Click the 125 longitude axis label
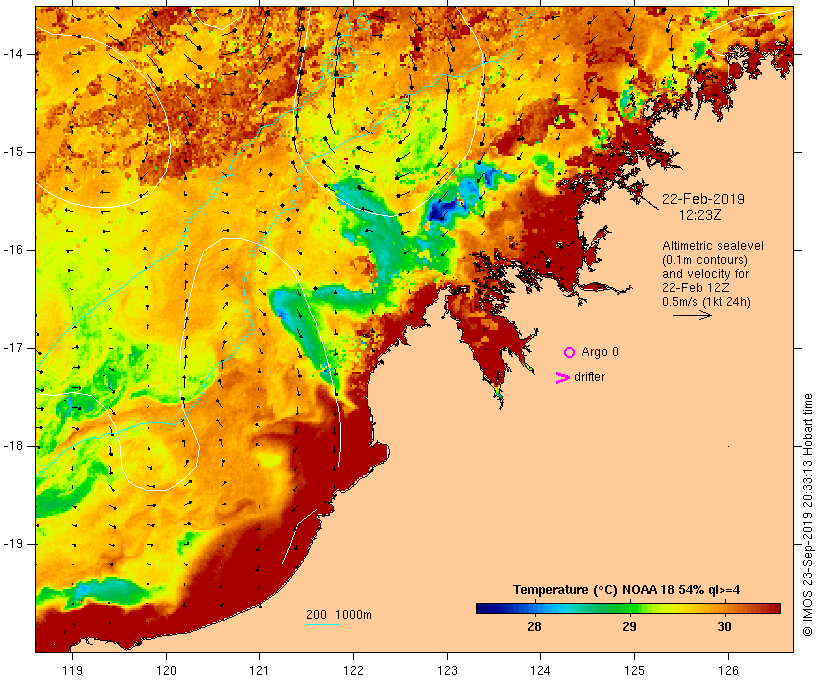820x680 pixels. tap(634, 670)
